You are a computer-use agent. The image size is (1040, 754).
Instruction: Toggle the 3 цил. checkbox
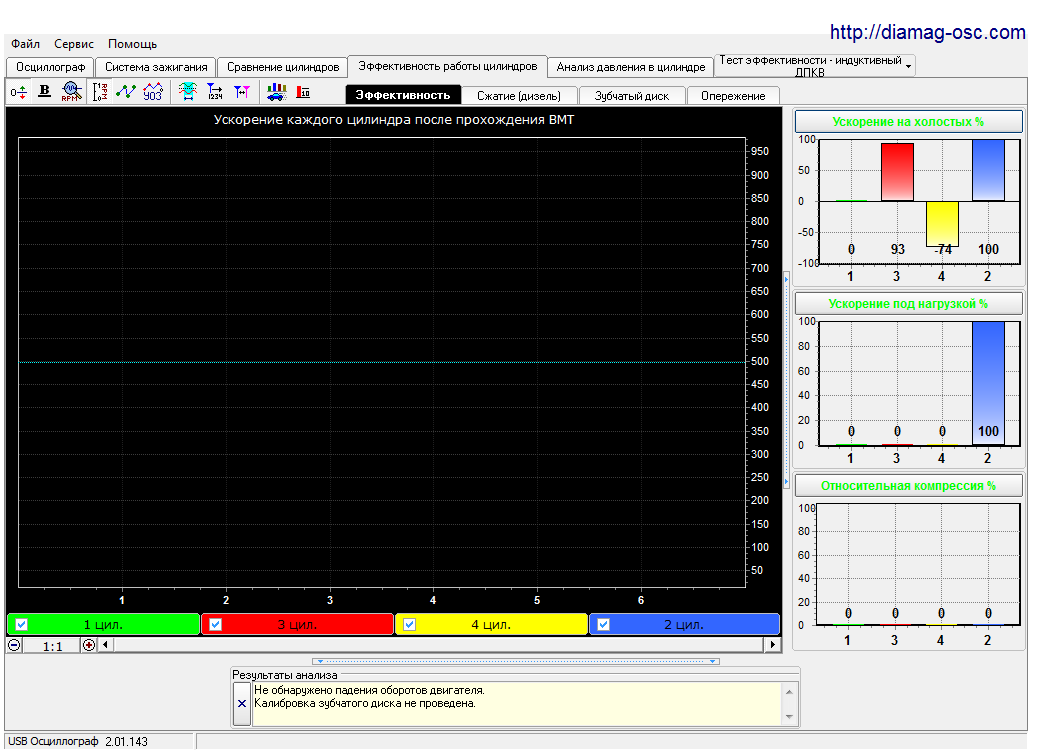click(x=216, y=624)
